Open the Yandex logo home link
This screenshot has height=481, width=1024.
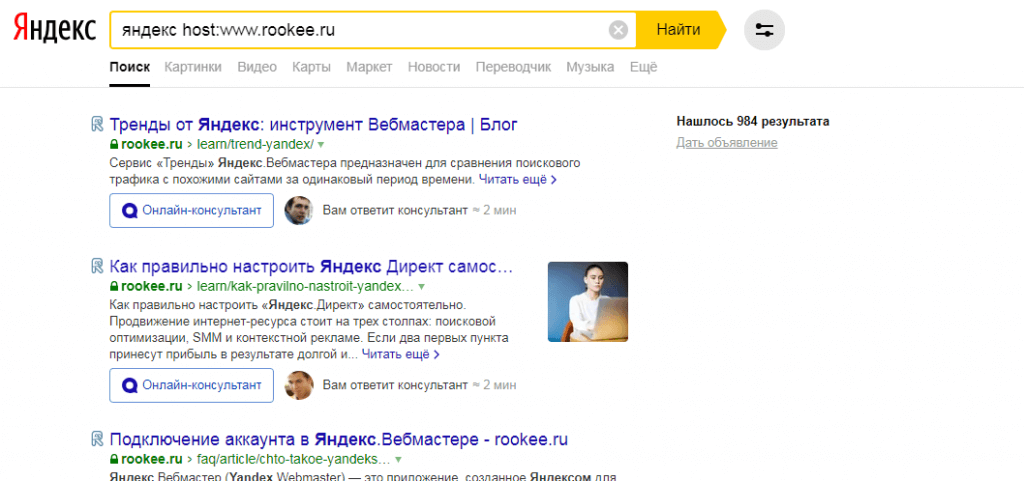[55, 29]
